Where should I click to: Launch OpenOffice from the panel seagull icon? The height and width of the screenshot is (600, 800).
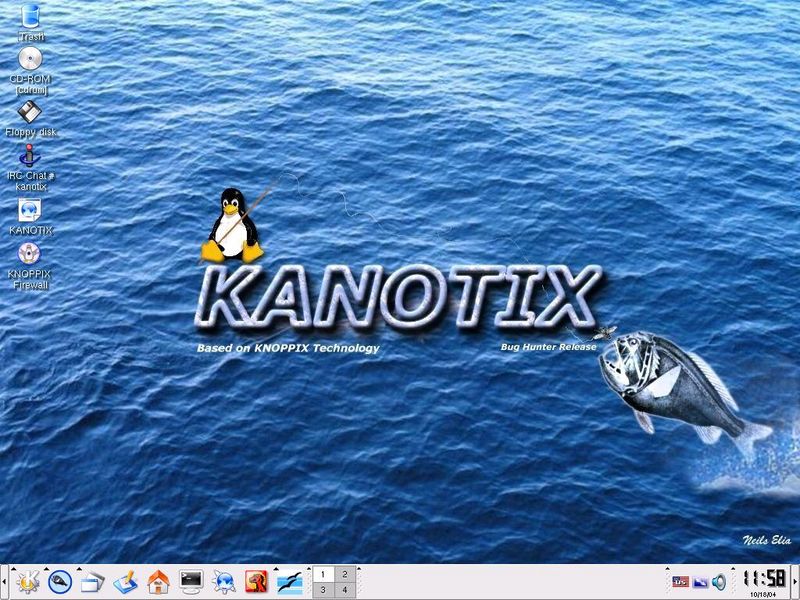[289, 582]
